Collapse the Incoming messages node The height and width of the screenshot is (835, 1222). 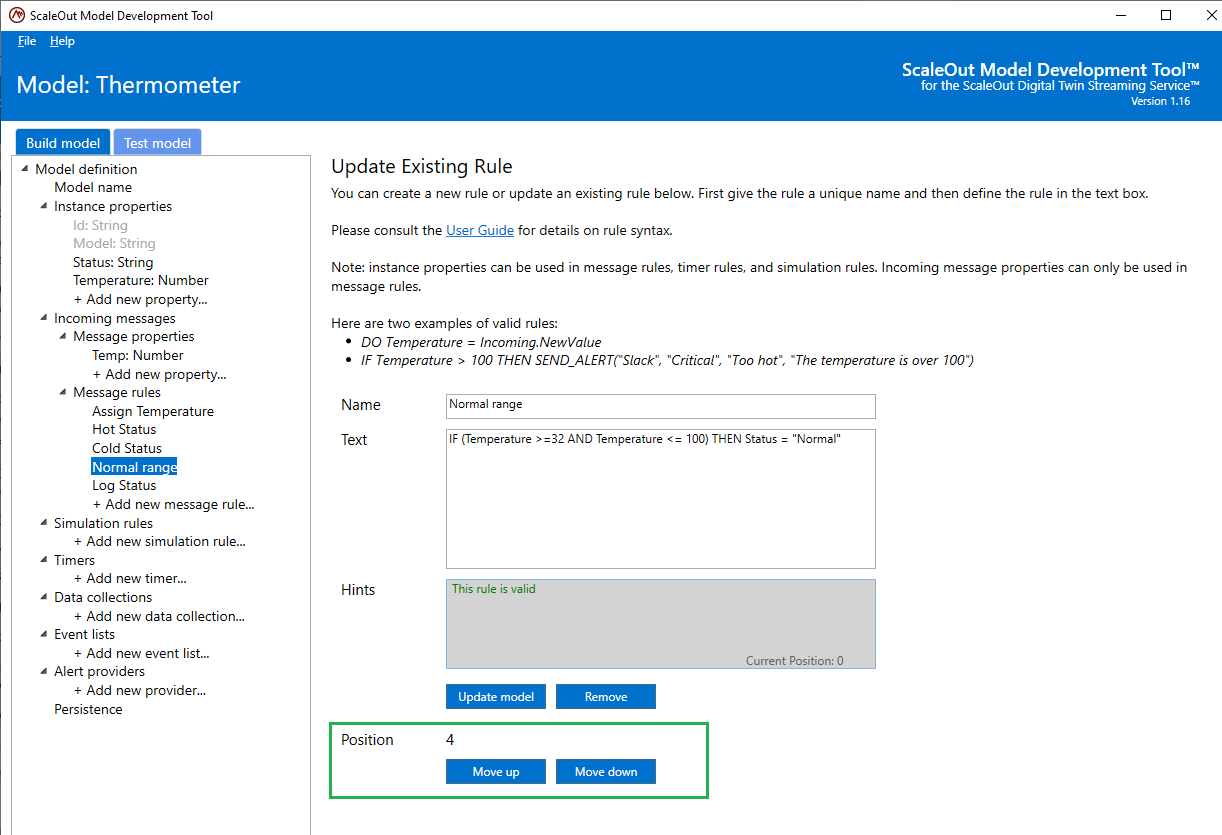click(x=44, y=318)
